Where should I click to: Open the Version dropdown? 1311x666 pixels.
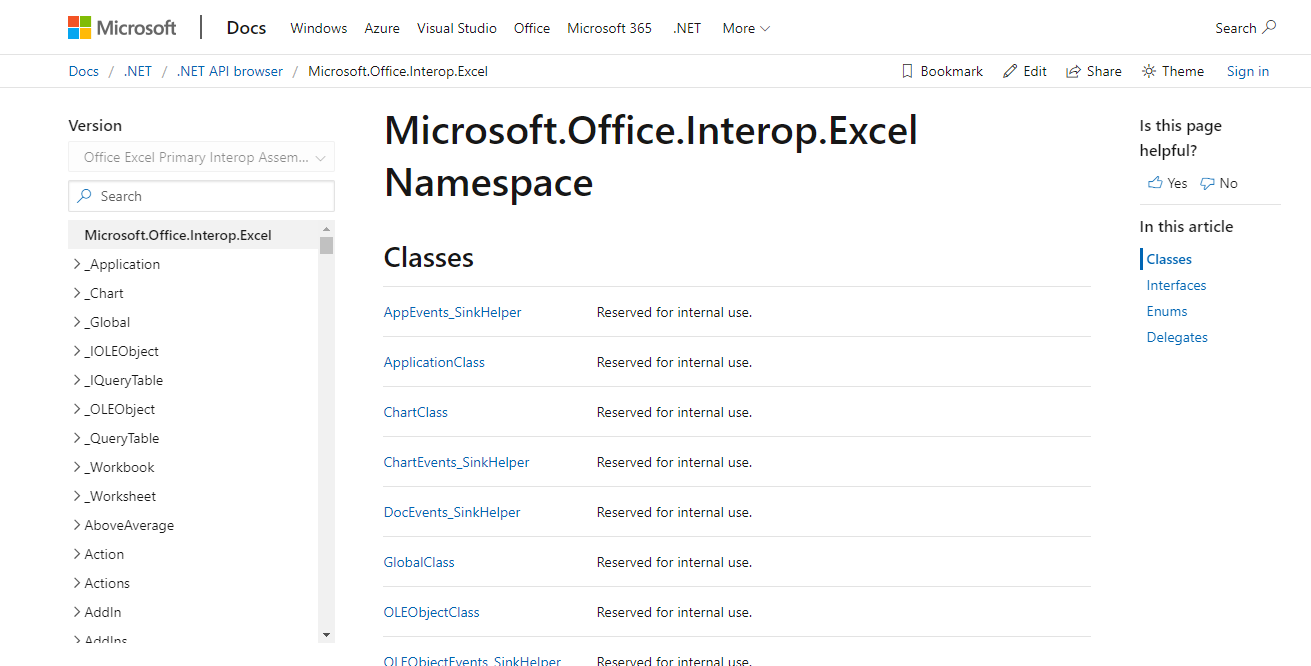pyautogui.click(x=200, y=157)
